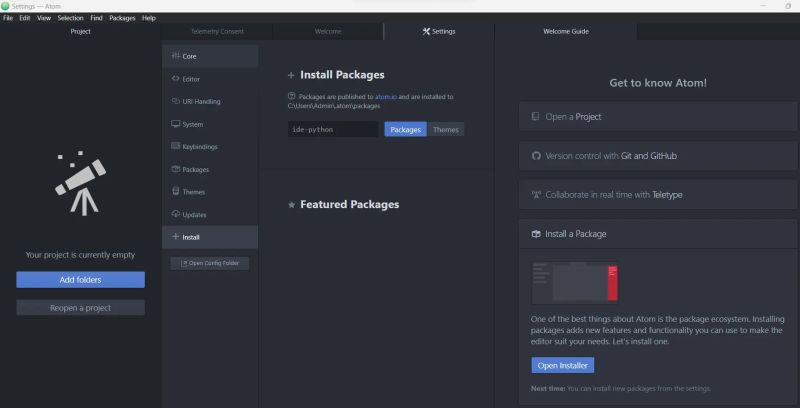Switch to the Welcome Guide tab
The width and height of the screenshot is (800, 408).
[x=566, y=31]
